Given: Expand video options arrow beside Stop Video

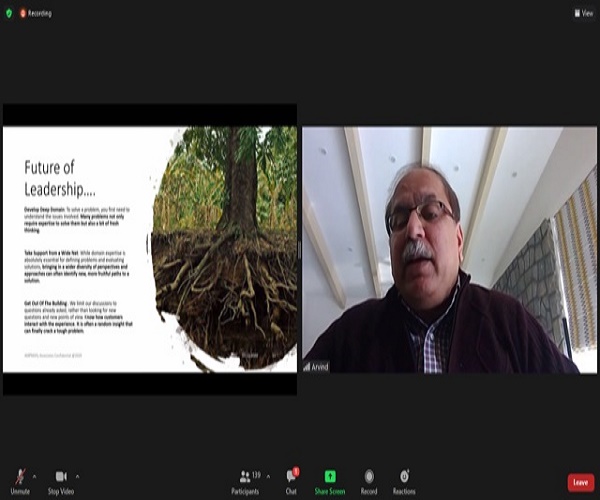Looking at the screenshot, I should click(77, 477).
